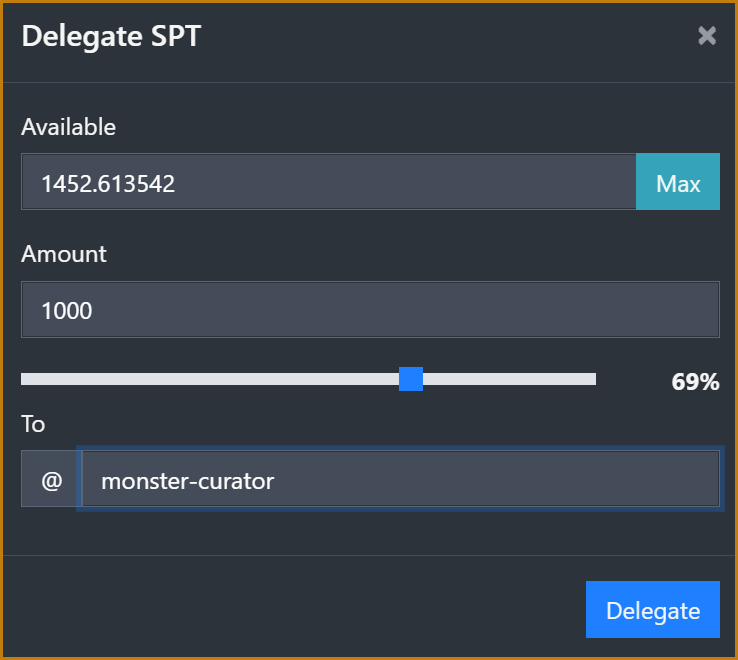Click the empty header area beside the title
This screenshot has width=738, height=660.
(450, 36)
